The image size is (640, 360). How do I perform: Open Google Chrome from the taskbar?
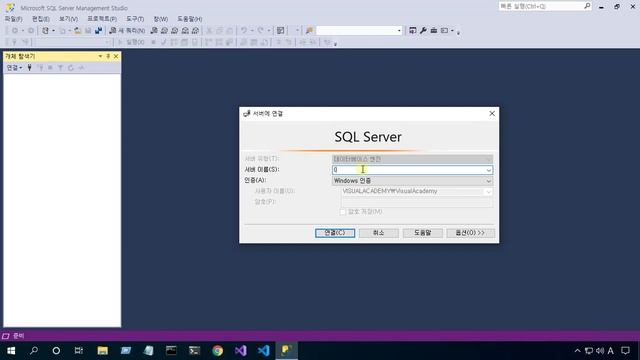[x=218, y=350]
